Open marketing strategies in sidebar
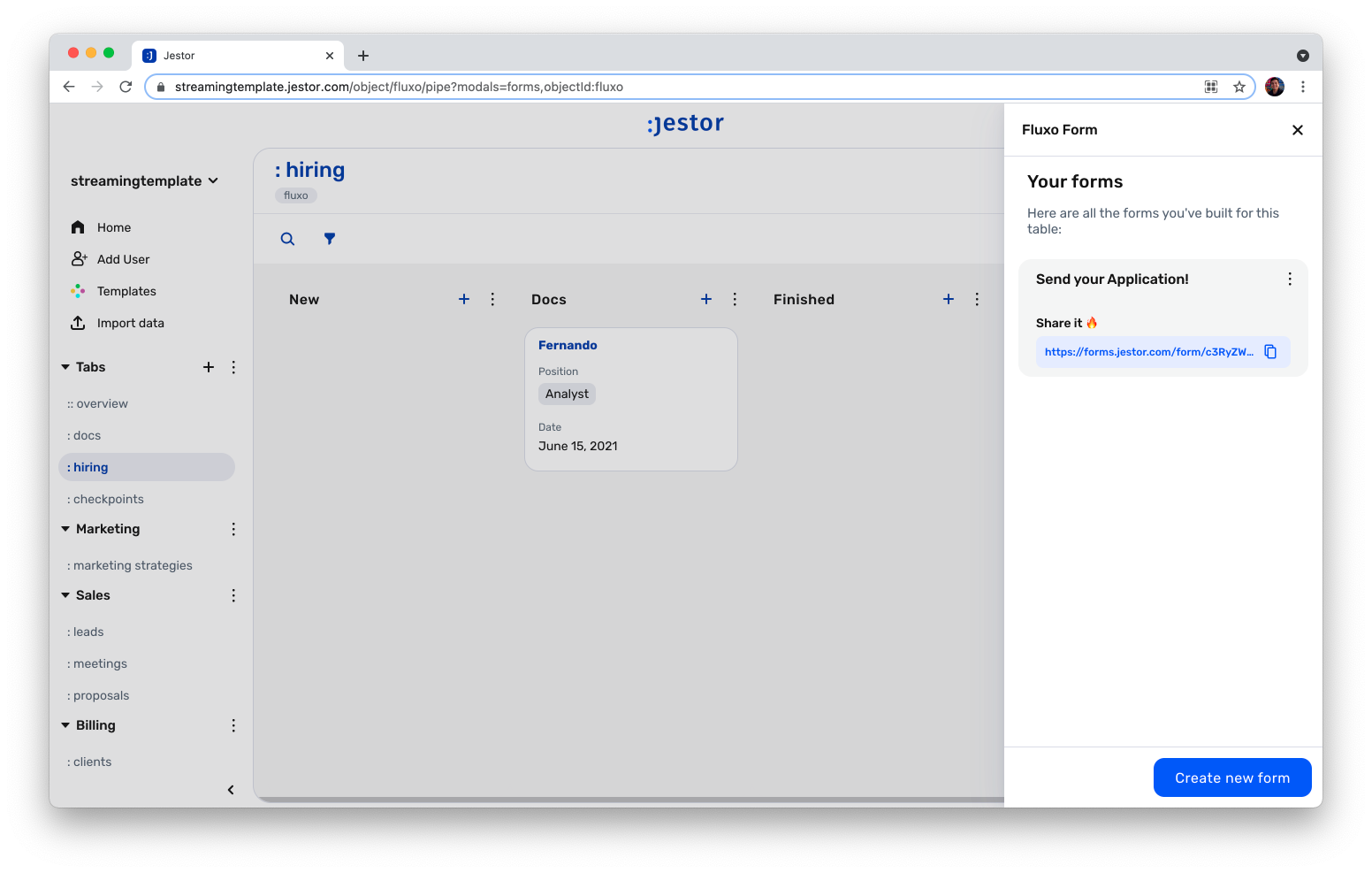This screenshot has height=873, width=1372. click(147, 565)
